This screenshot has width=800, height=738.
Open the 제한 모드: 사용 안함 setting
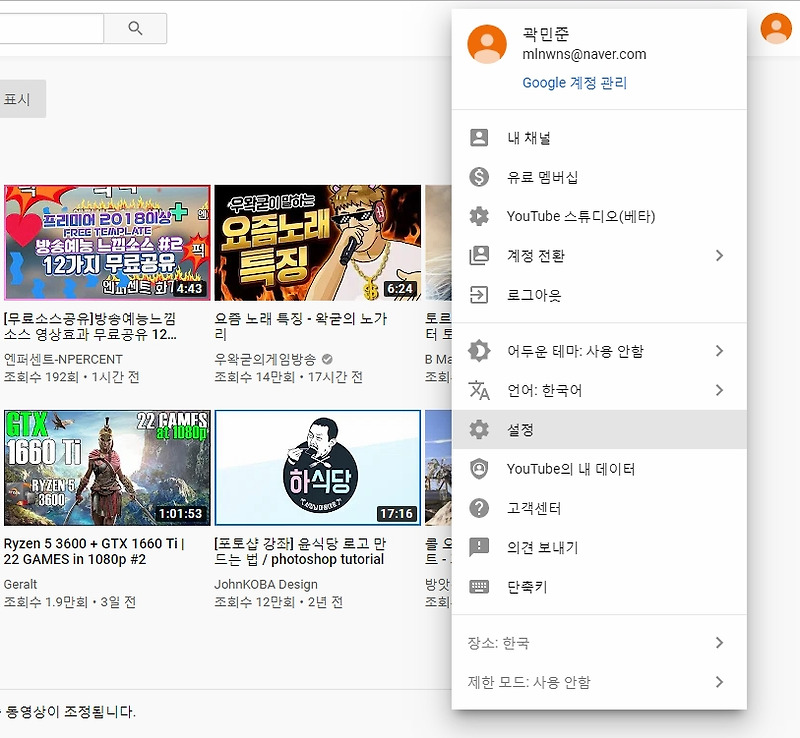click(x=599, y=682)
